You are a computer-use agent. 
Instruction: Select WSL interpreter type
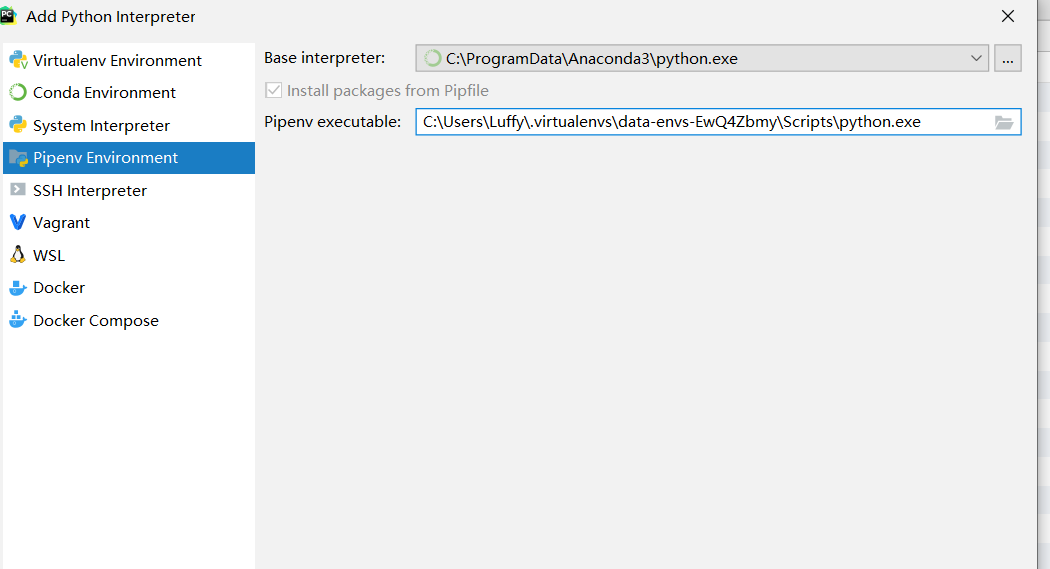pyautogui.click(x=129, y=255)
